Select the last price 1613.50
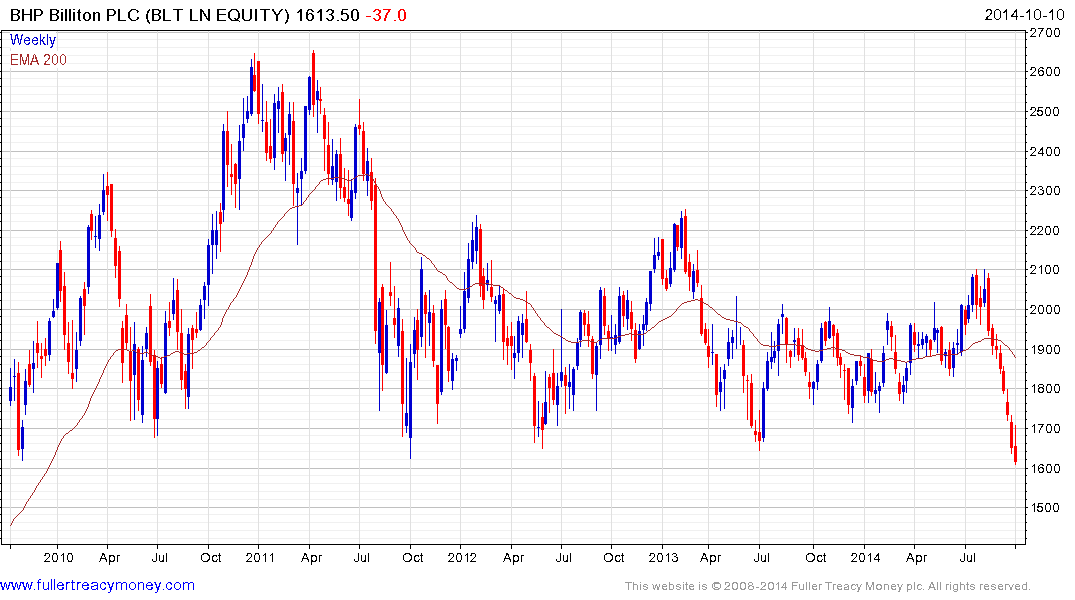Image resolution: width=1075 pixels, height=600 pixels. 327,15
